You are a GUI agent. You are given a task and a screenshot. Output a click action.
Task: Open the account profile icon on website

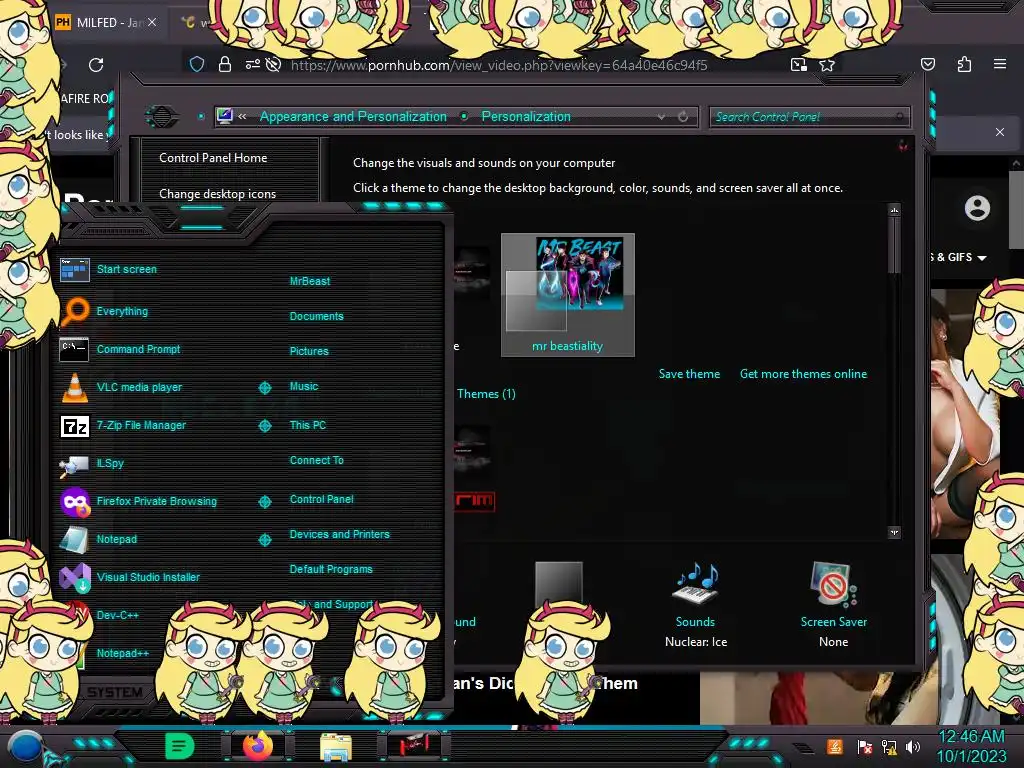pos(977,208)
